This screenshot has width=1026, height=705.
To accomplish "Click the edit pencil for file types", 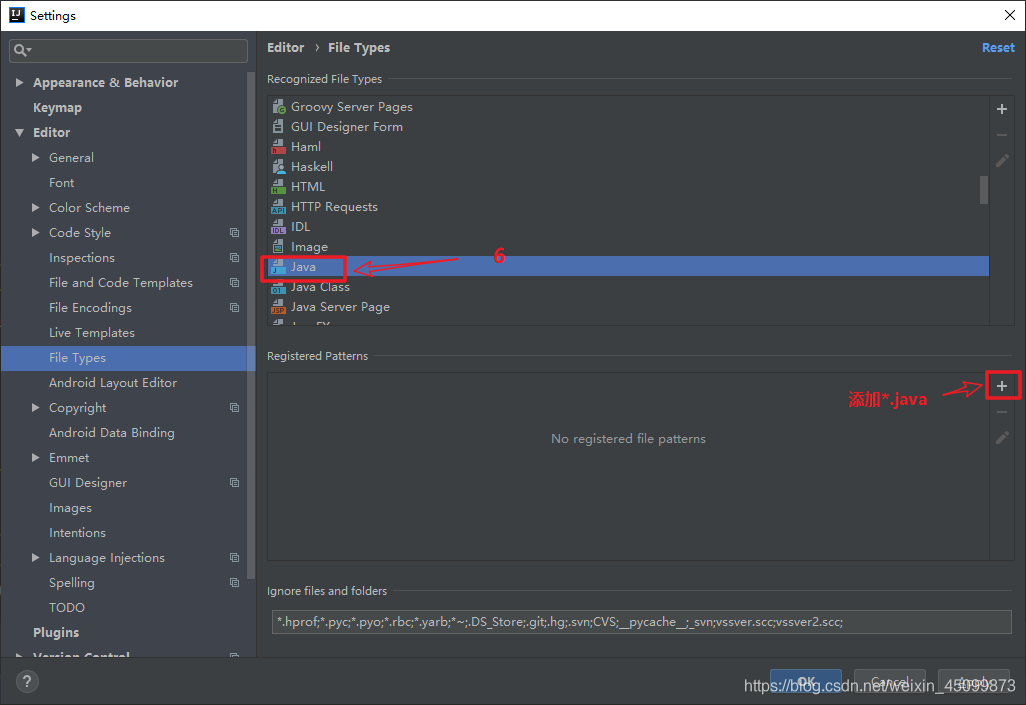I will [1002, 160].
